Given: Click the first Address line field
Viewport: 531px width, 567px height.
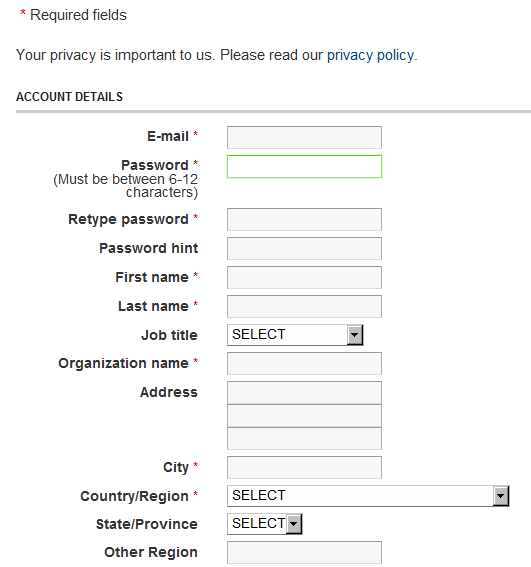Looking at the screenshot, I should tap(304, 392).
